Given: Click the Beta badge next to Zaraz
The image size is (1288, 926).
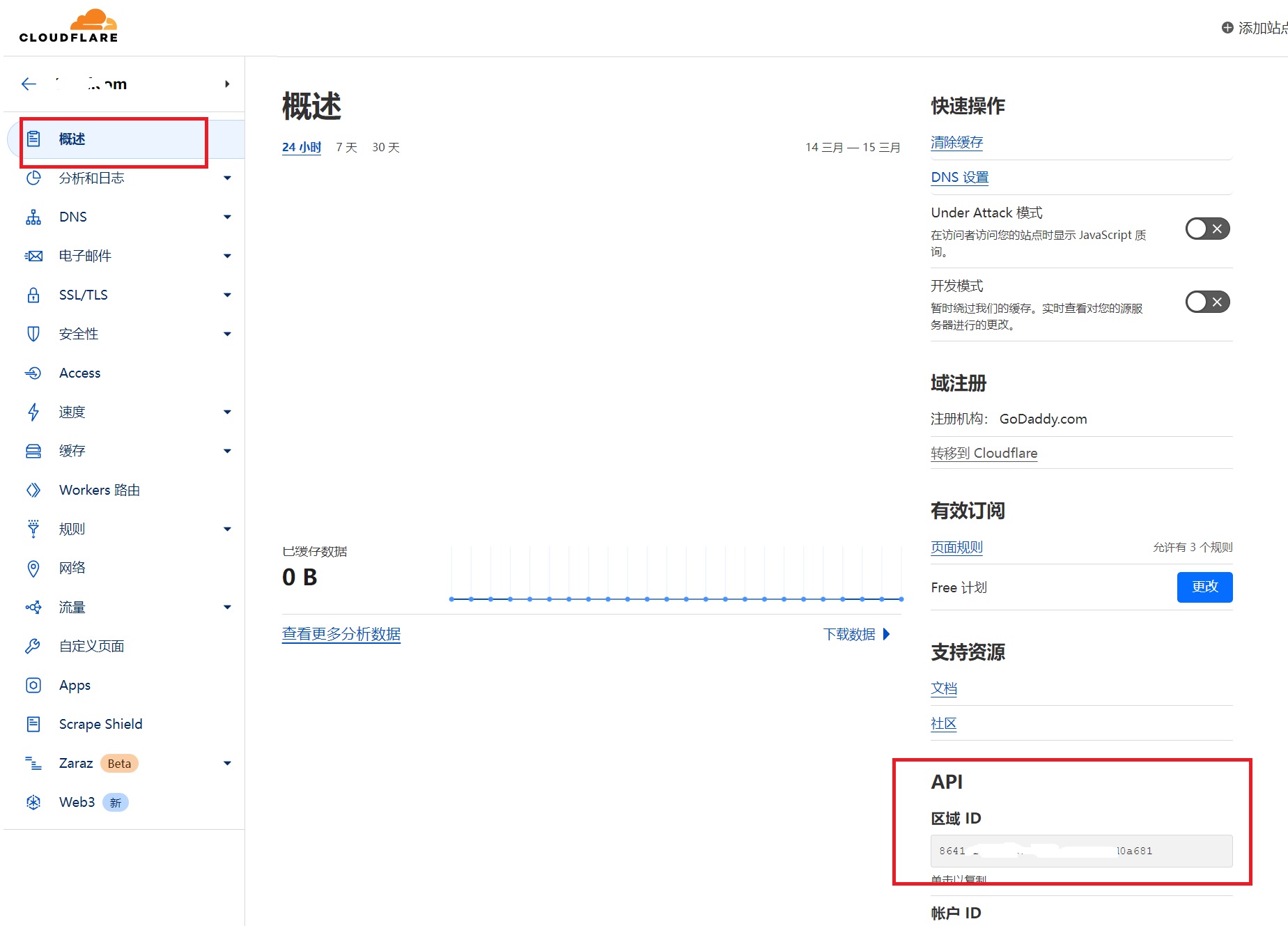Looking at the screenshot, I should 119,764.
